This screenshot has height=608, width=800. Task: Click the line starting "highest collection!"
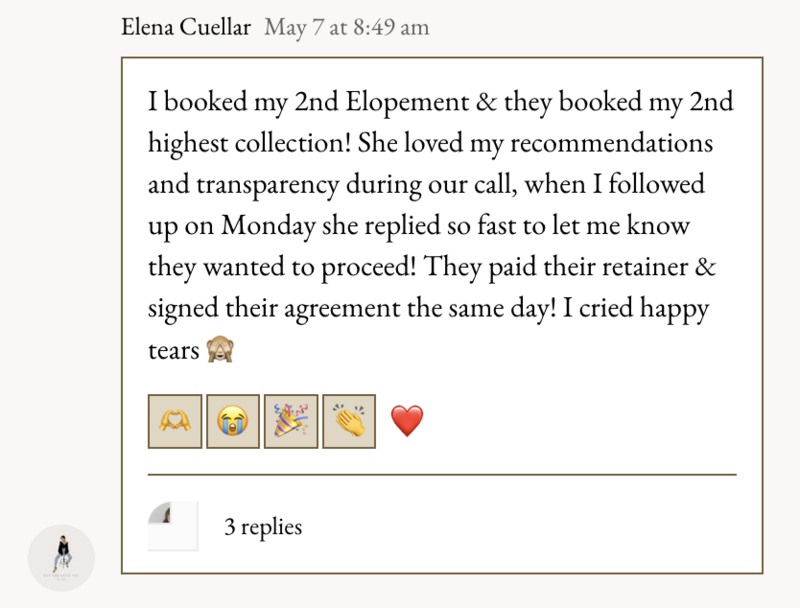(x=431, y=143)
